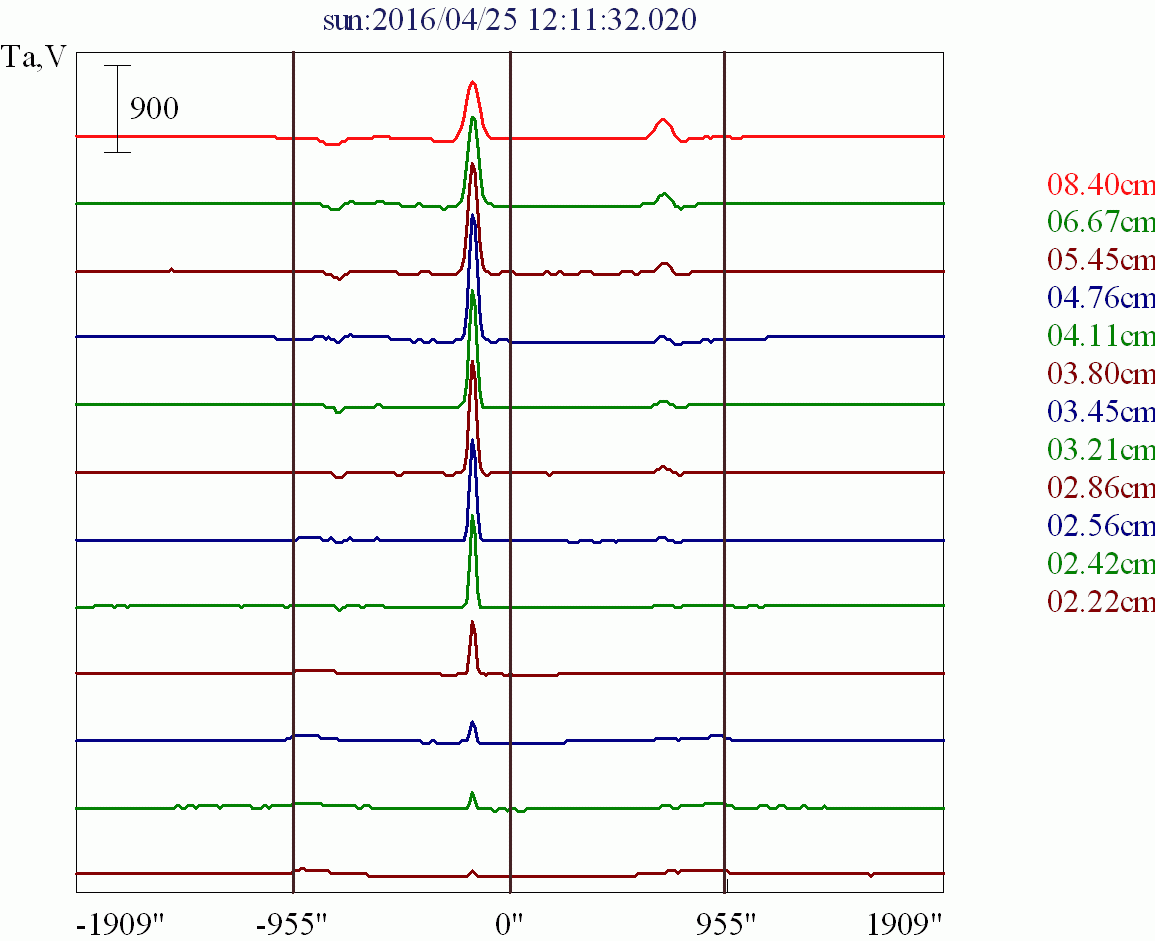Select the 05.45cm legend entry
Screen dimensions: 1155x941
[1100, 260]
